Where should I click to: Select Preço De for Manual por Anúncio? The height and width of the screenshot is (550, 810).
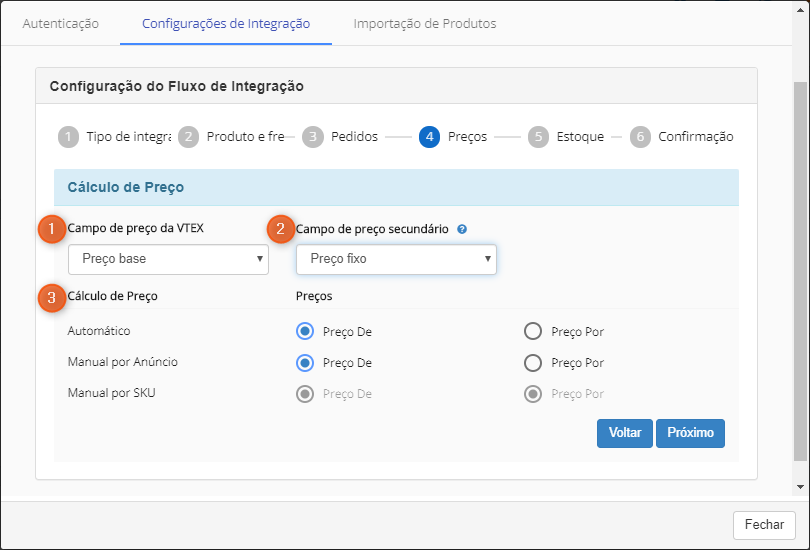[305, 363]
